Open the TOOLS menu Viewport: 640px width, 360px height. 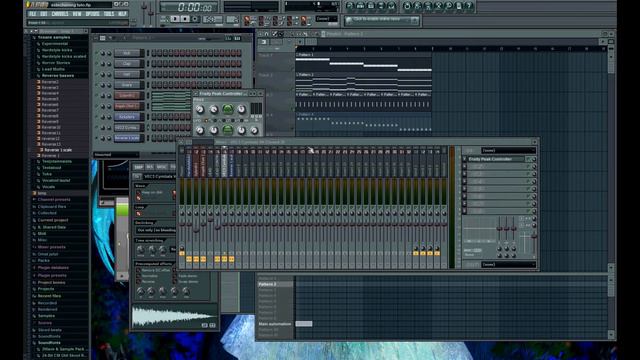point(109,14)
